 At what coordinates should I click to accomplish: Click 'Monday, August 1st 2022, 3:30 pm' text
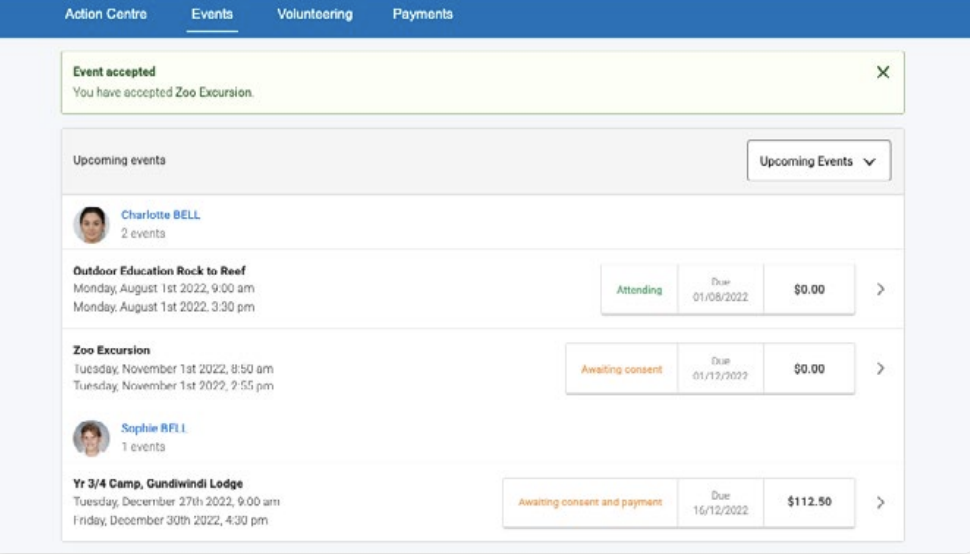[x=164, y=307]
